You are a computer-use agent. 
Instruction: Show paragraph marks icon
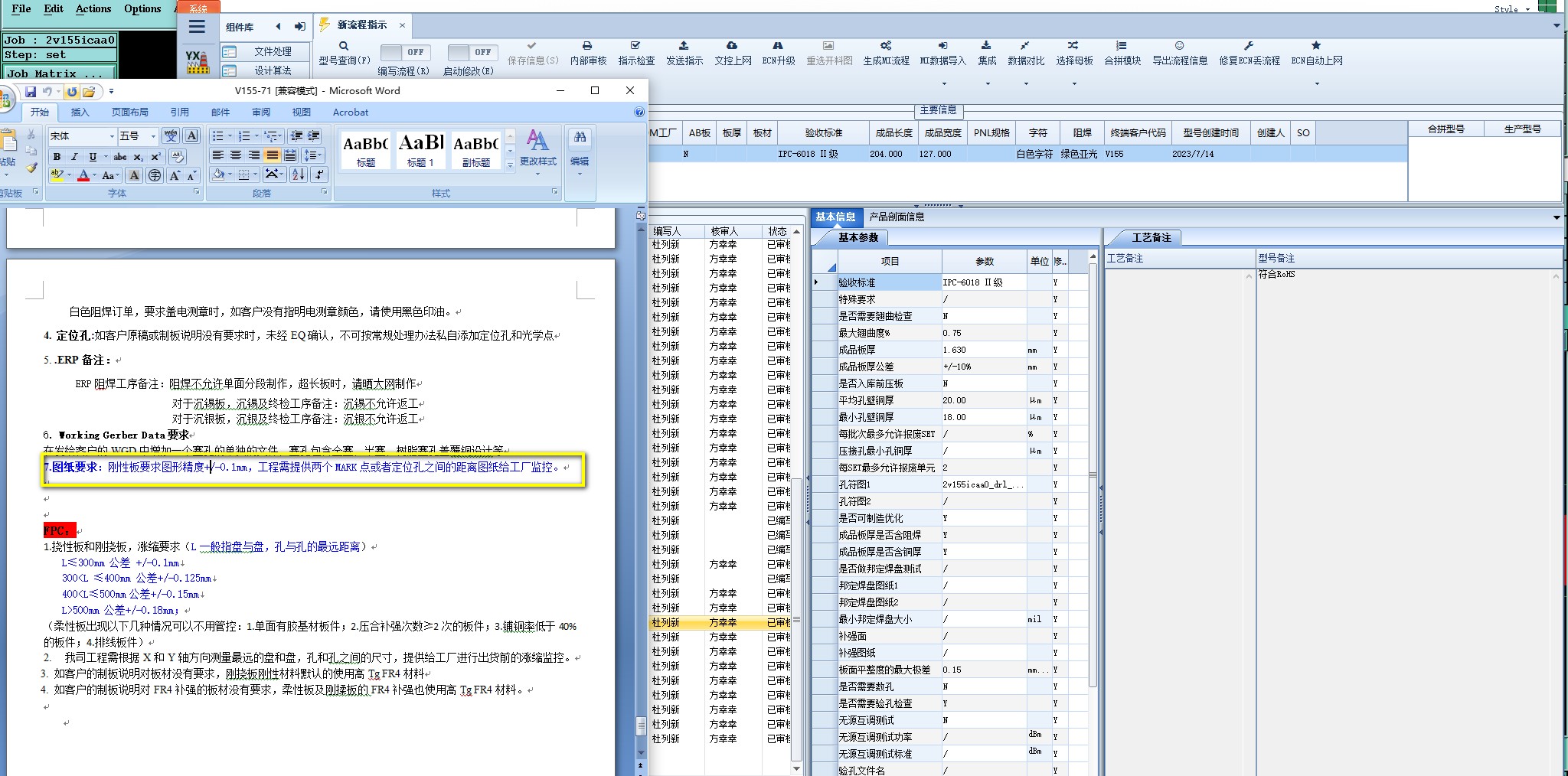[x=320, y=174]
